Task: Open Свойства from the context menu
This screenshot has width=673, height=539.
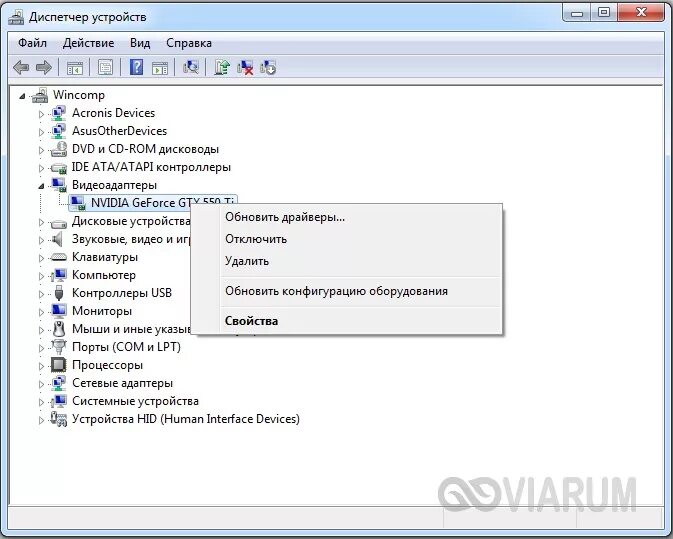Action: pos(251,321)
